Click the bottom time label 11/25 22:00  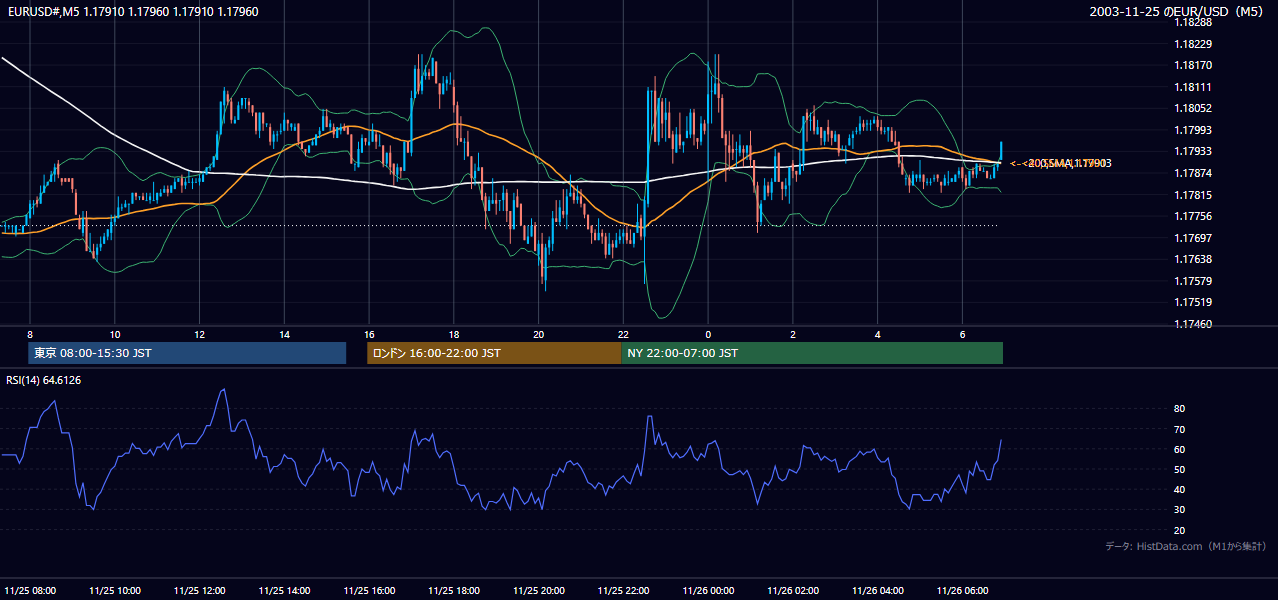tap(624, 590)
